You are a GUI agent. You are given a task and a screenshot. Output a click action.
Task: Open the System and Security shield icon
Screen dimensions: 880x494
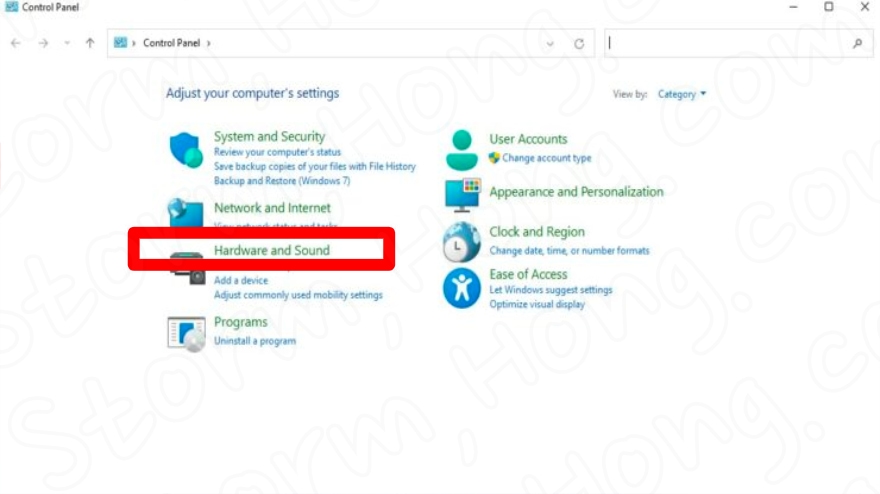[x=186, y=150]
